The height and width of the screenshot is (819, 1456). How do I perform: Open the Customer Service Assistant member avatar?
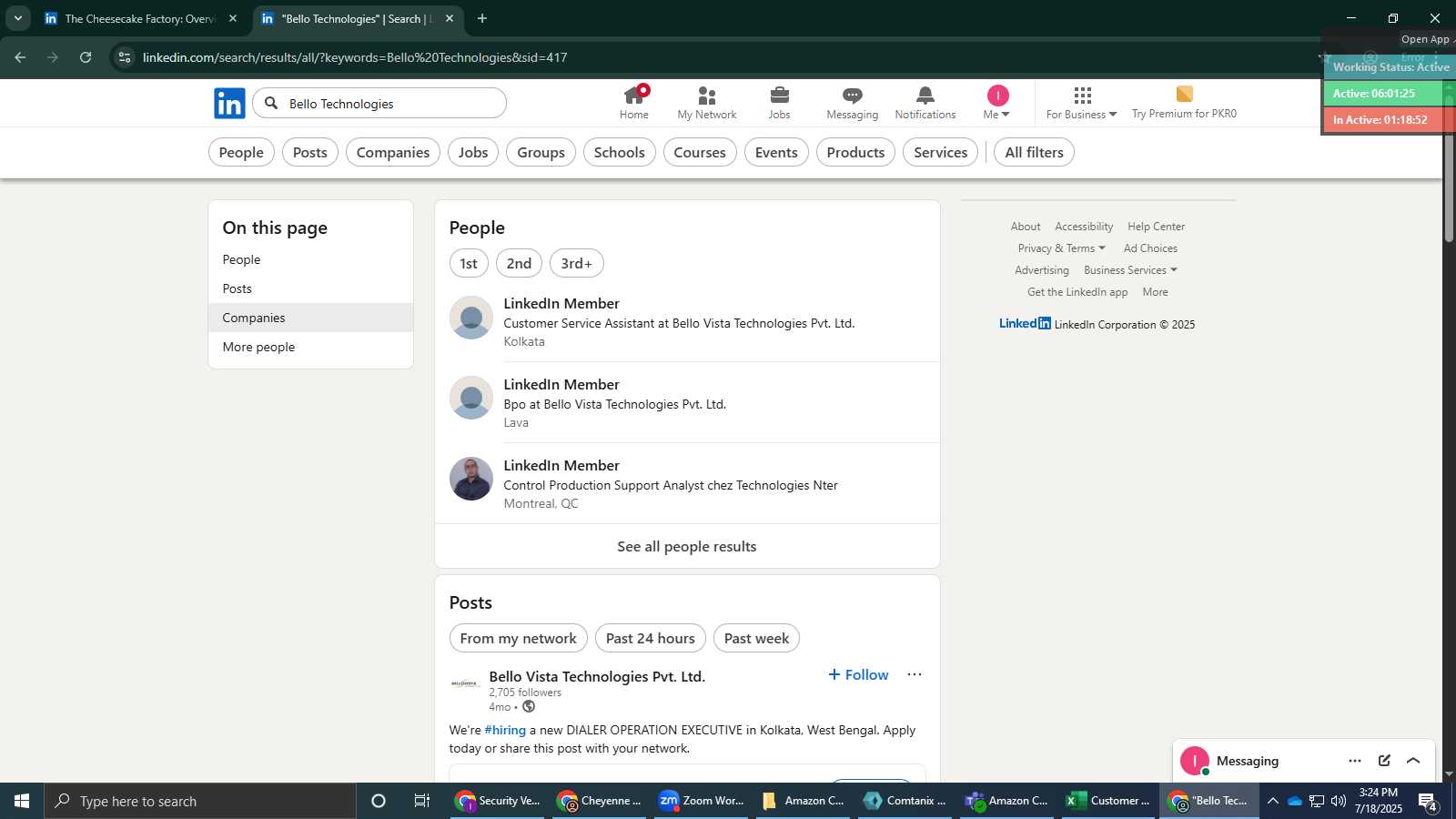click(471, 318)
